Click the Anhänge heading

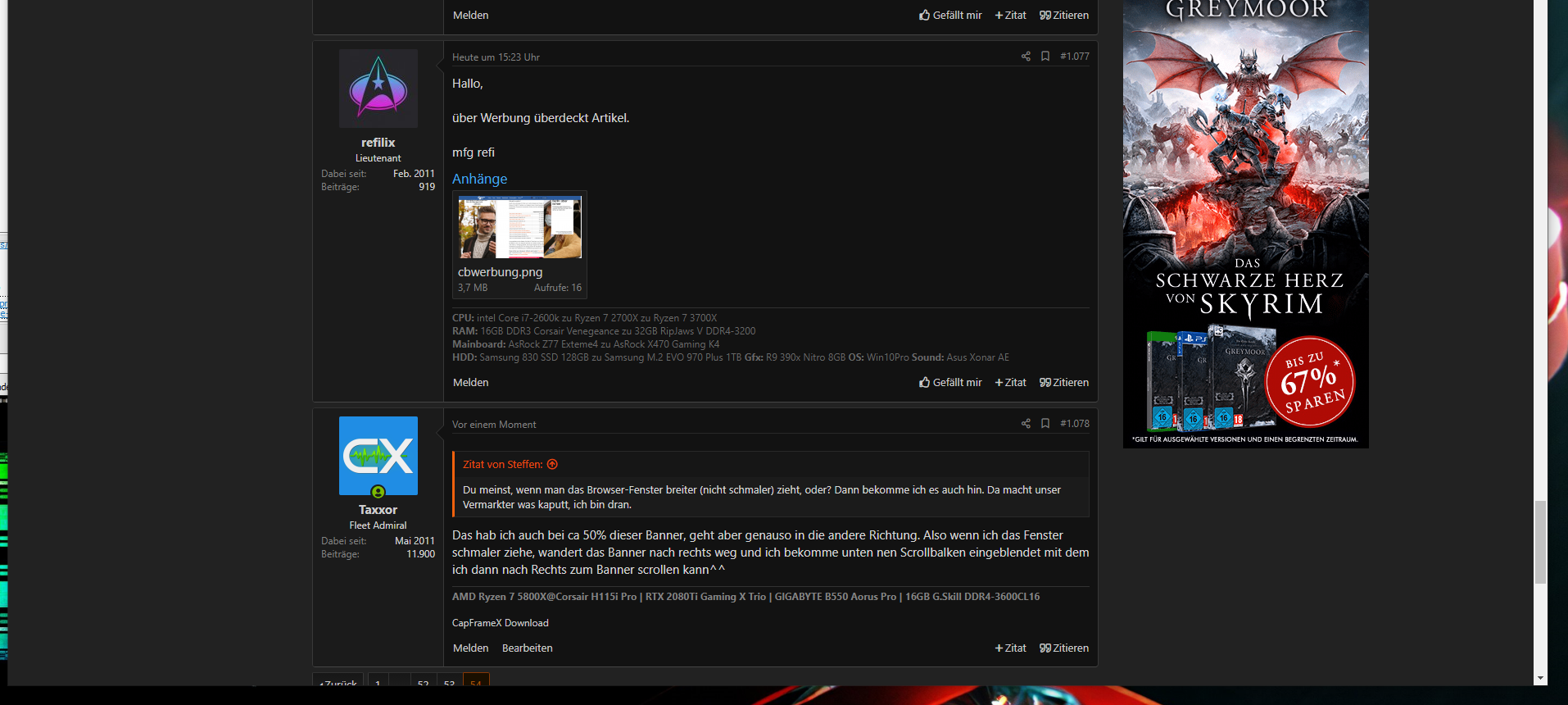click(479, 179)
